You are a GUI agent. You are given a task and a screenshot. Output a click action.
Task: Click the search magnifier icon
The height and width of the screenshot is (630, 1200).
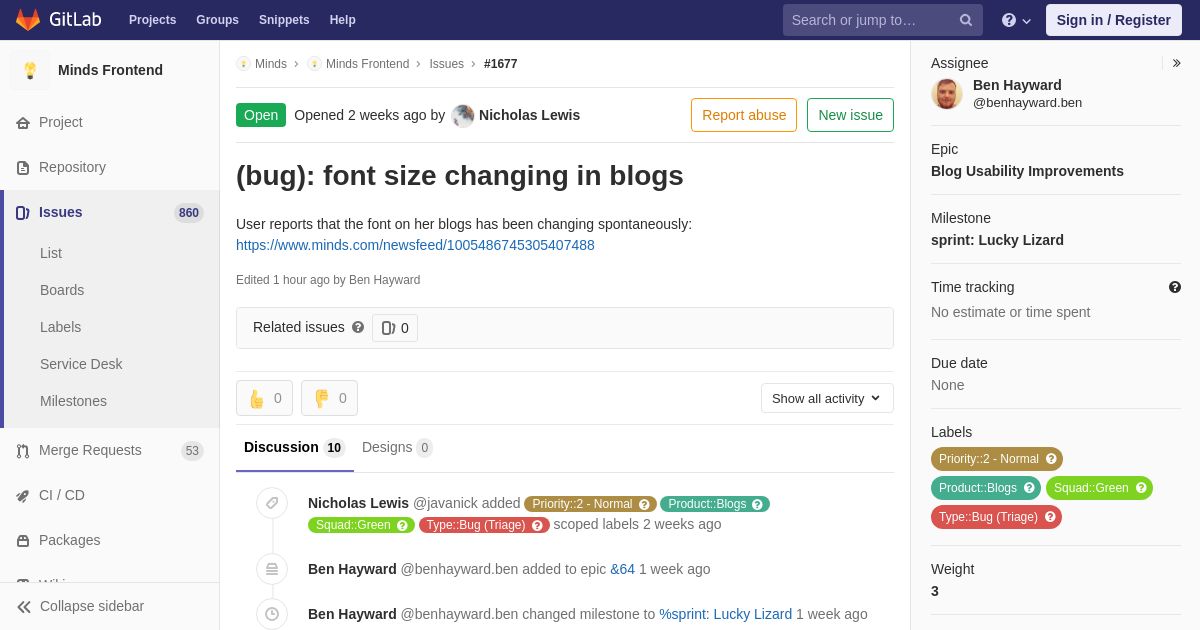tap(965, 20)
